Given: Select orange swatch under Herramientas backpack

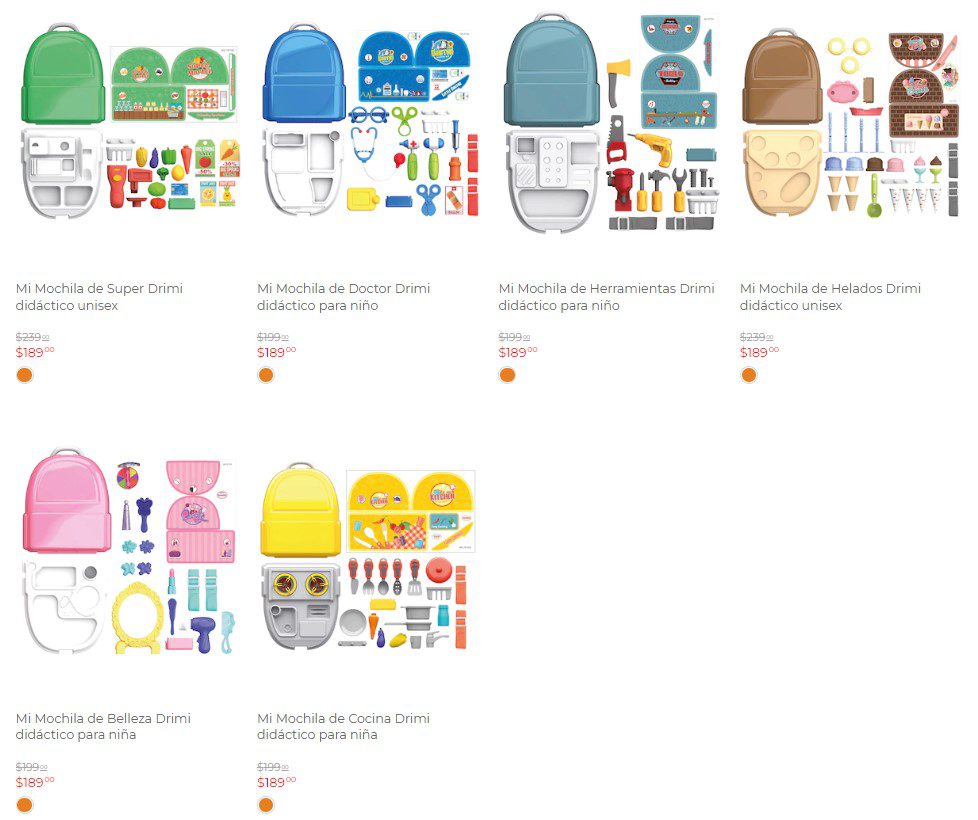Looking at the screenshot, I should (507, 375).
